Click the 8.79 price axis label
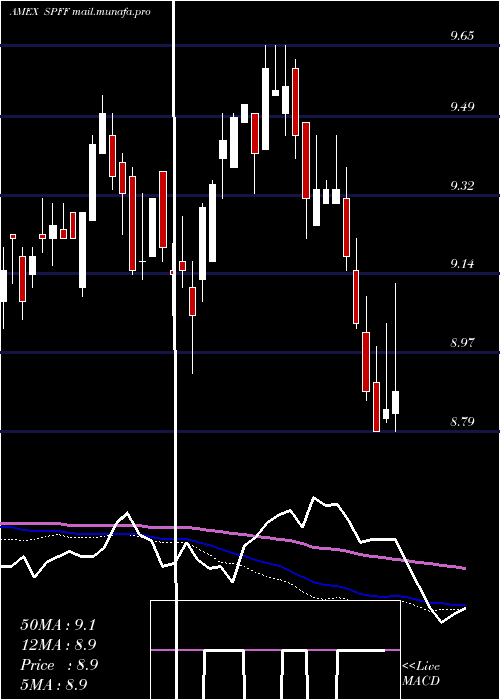 [462, 421]
